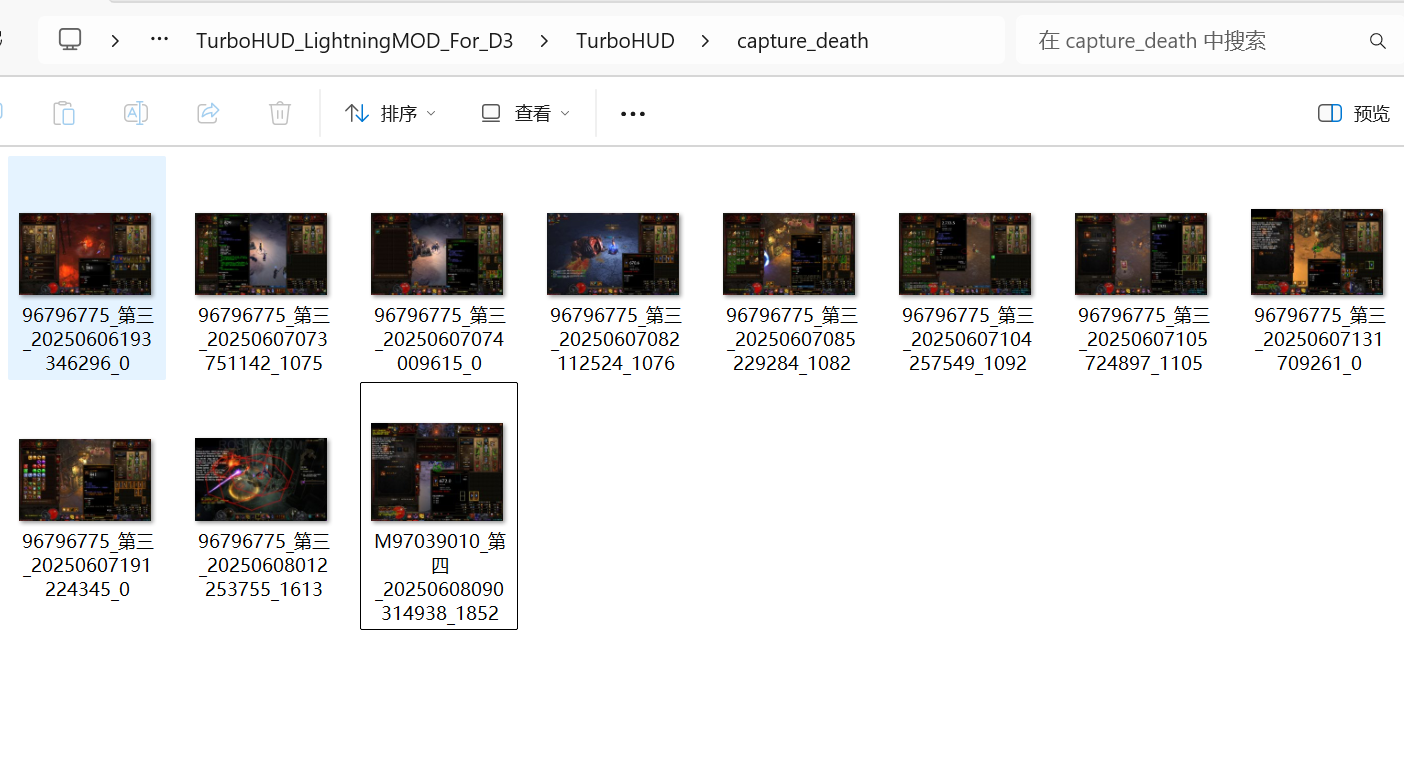Click the Share icon in the toolbar

click(x=207, y=113)
